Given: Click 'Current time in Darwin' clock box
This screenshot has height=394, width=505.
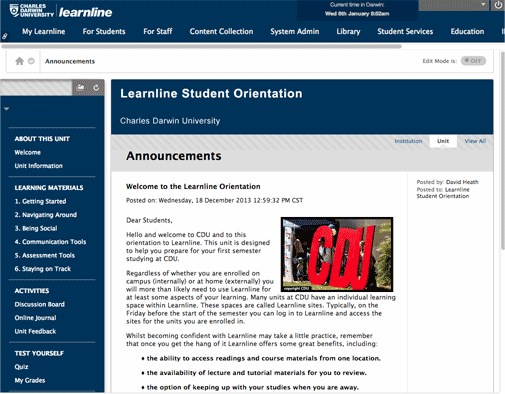Looking at the screenshot, I should pos(357,10).
